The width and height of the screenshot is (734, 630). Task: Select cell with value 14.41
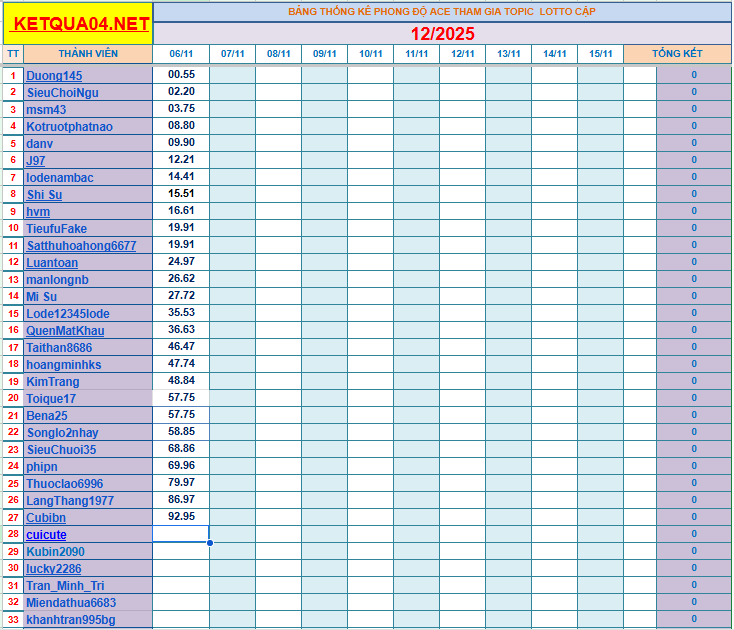pos(181,176)
